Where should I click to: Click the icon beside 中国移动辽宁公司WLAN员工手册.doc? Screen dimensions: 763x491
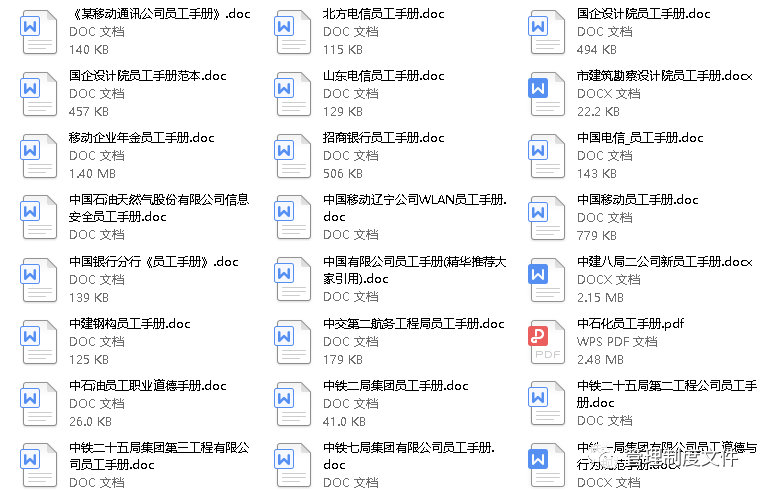(293, 217)
